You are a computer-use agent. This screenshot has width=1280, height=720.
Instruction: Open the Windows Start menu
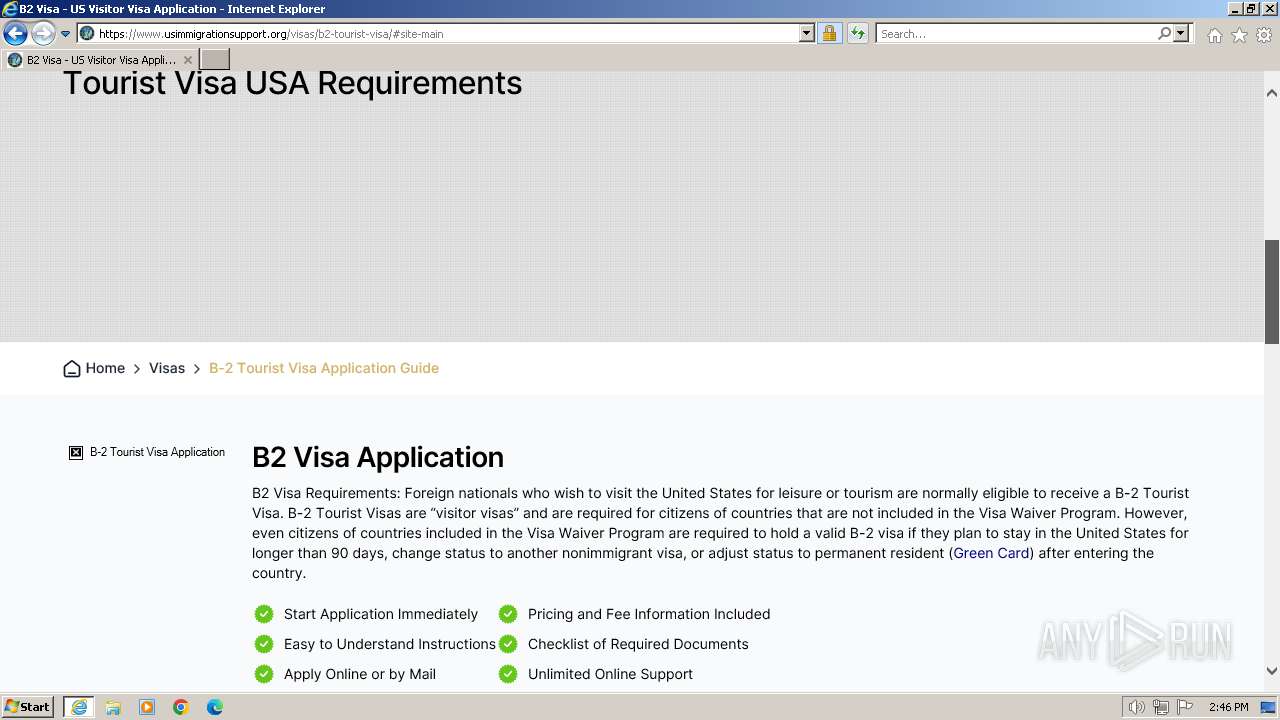tap(28, 707)
